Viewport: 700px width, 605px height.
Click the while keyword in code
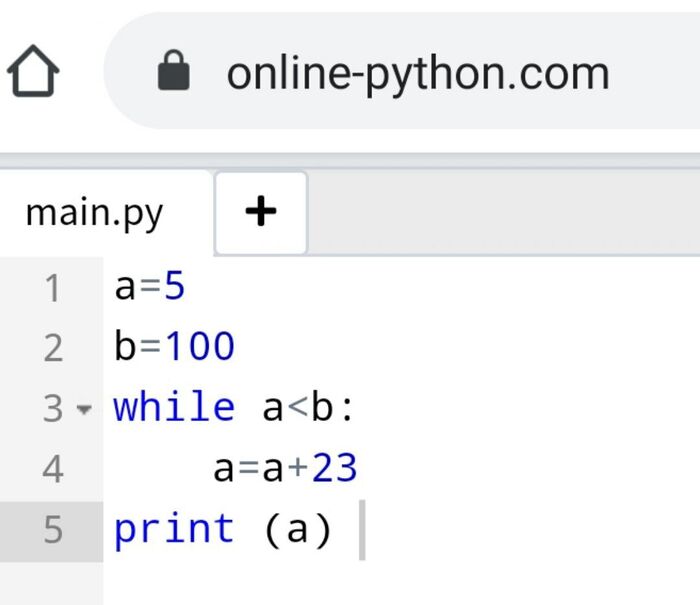point(174,408)
